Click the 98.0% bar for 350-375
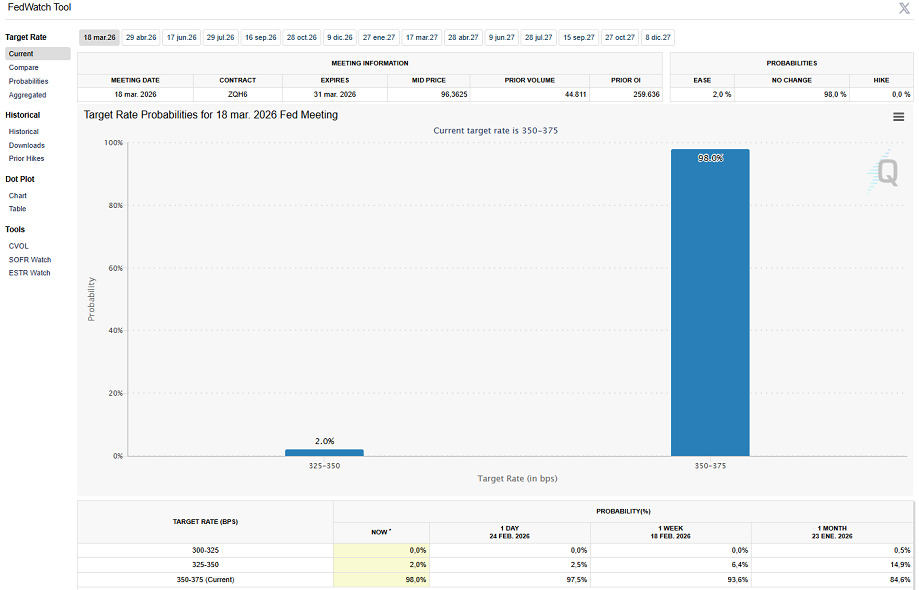Viewport: 919px width, 590px height. tap(709, 302)
